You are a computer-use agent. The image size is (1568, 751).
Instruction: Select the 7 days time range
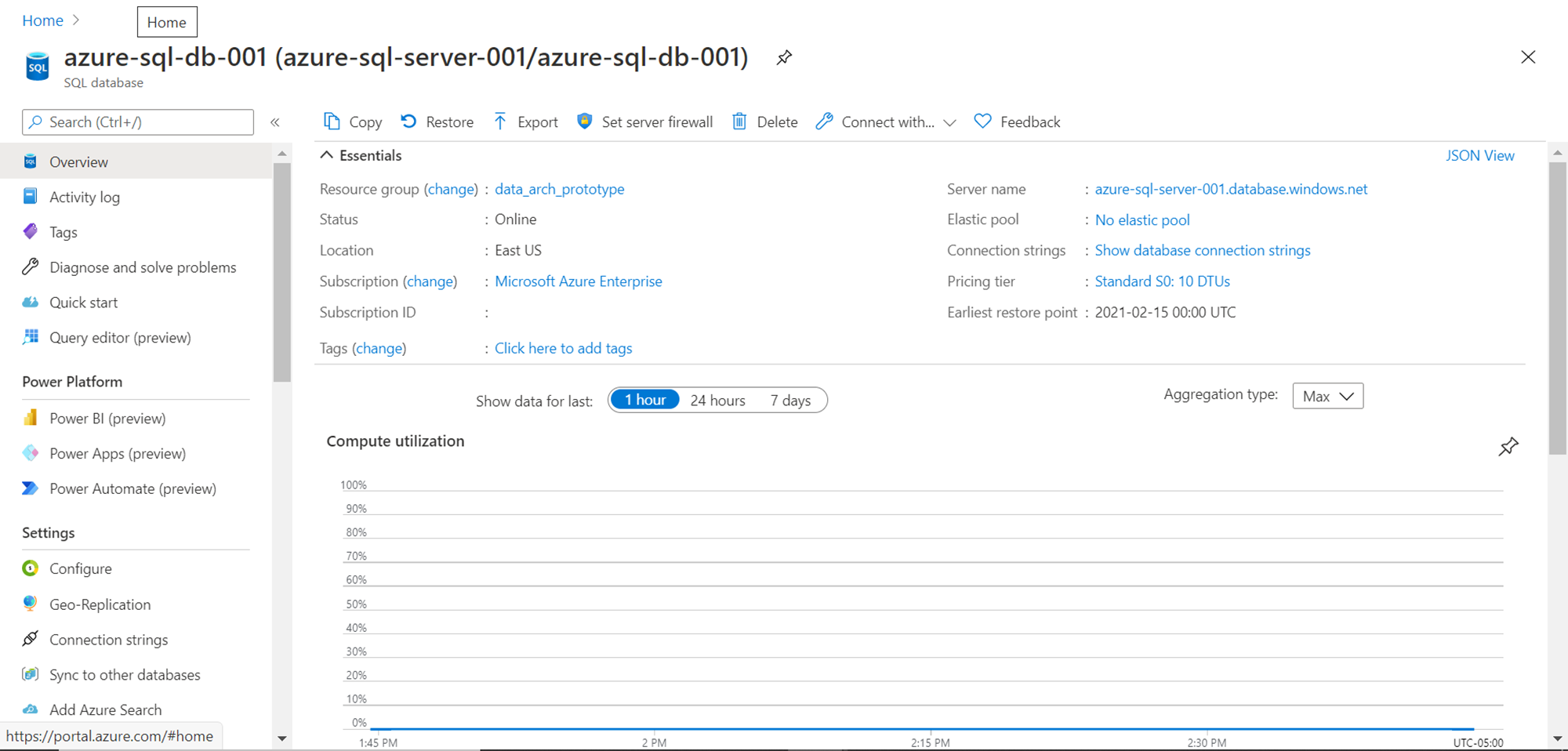tap(790, 400)
